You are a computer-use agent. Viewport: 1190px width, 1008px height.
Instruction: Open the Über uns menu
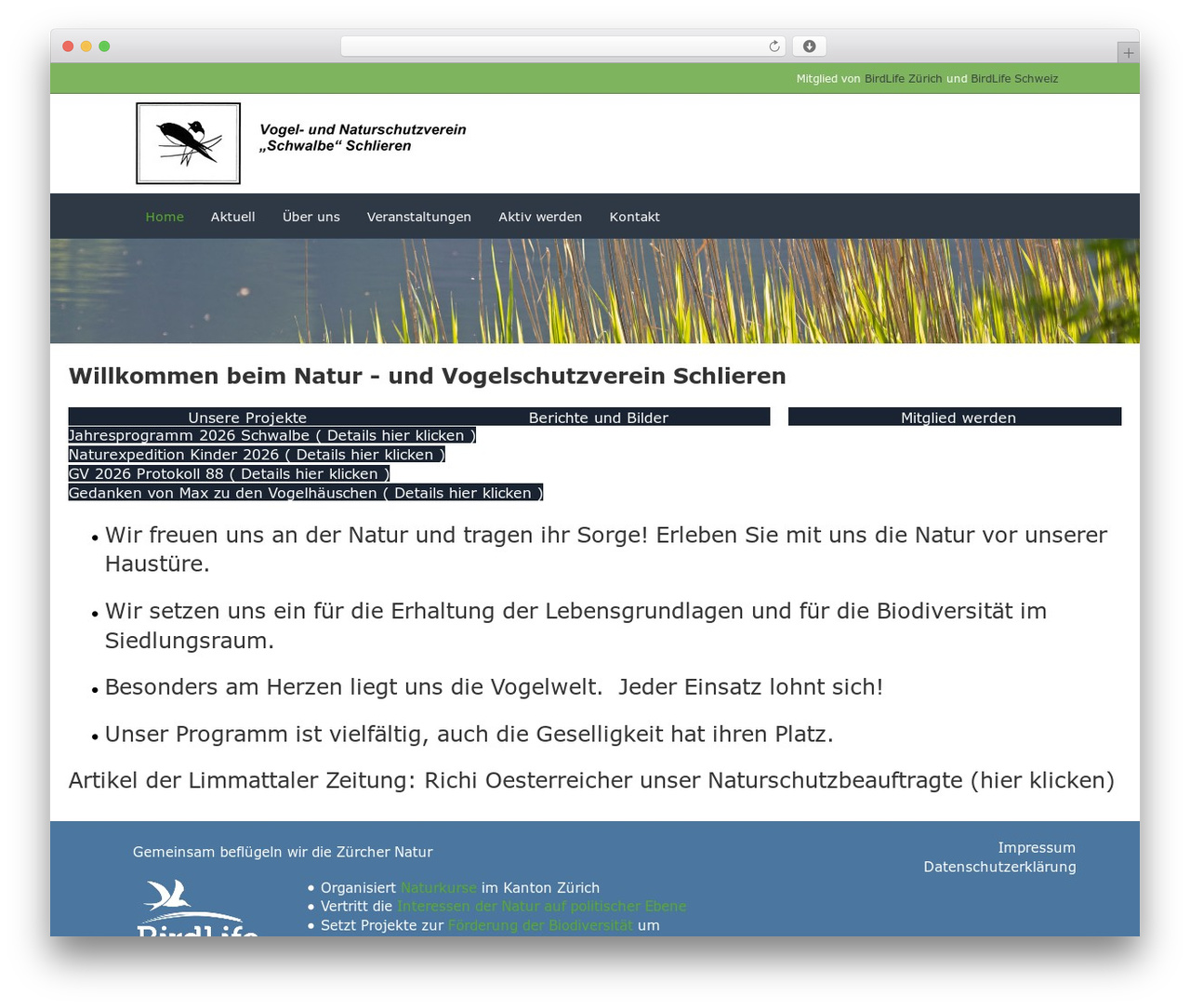[311, 217]
